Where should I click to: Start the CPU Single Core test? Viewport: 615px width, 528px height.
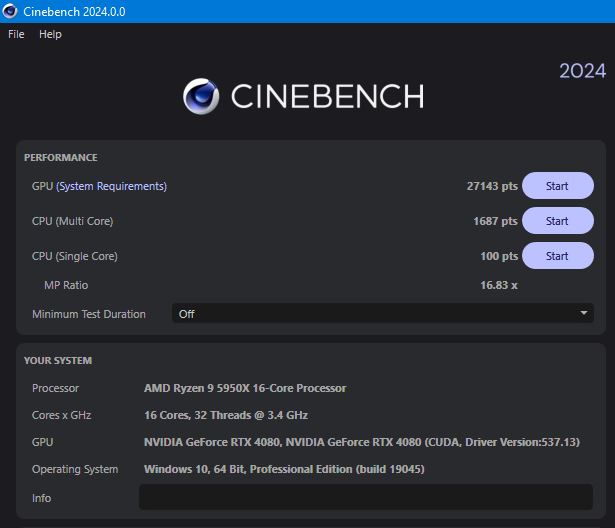click(557, 255)
